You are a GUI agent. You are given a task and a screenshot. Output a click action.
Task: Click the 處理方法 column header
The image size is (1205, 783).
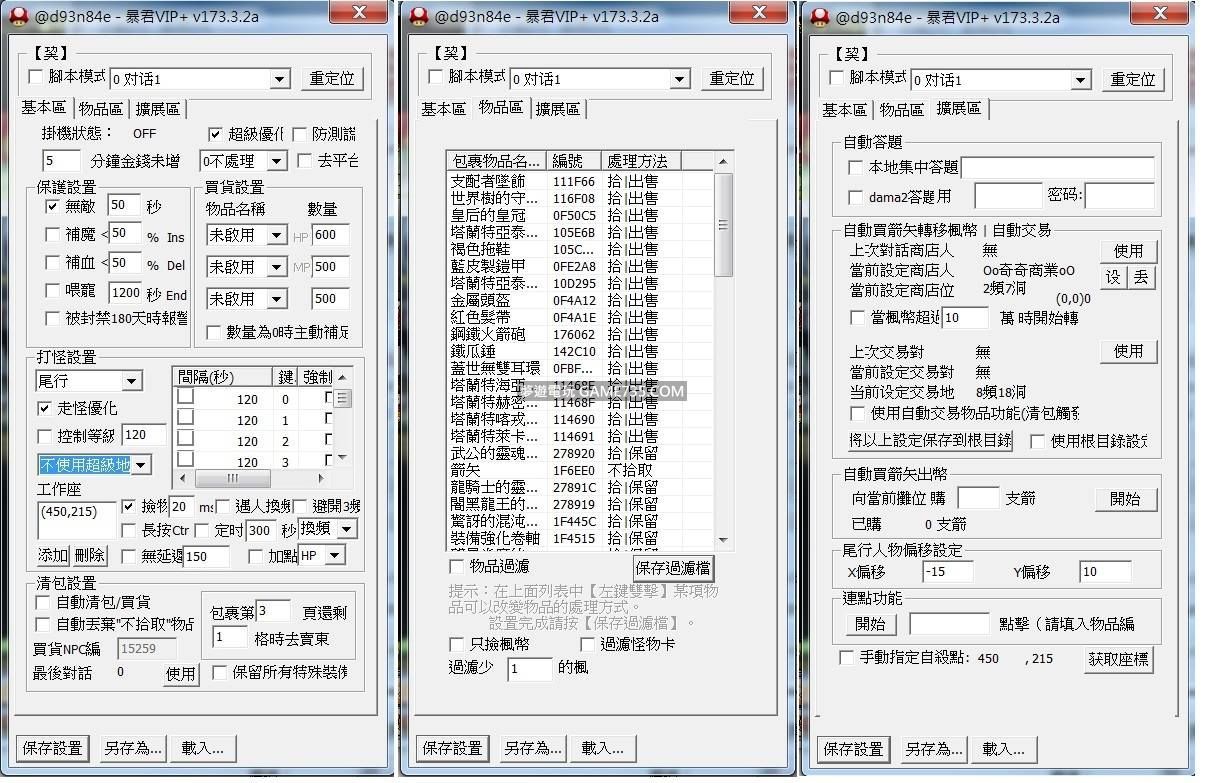[643, 161]
